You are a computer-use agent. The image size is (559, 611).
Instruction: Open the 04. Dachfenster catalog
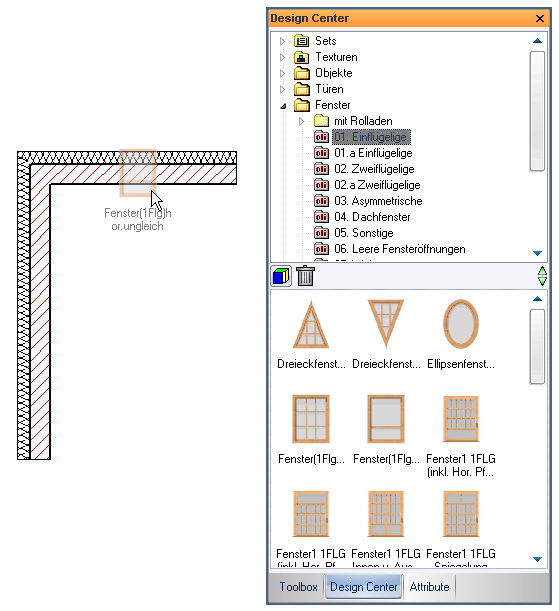click(x=372, y=217)
